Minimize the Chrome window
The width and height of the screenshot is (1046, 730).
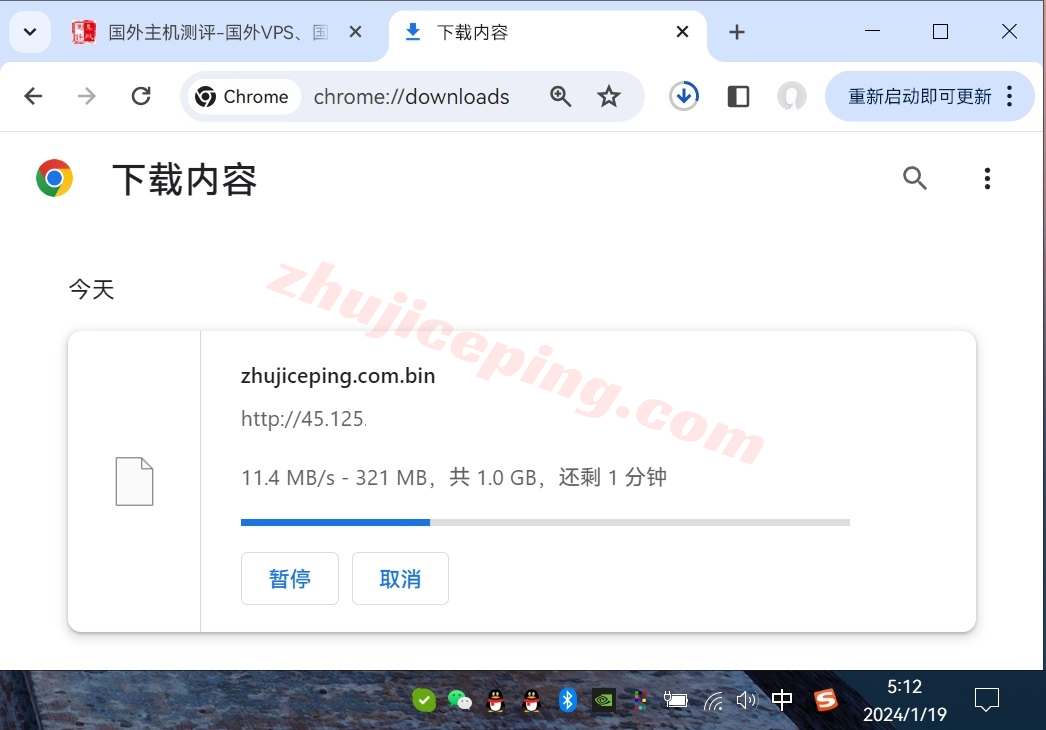872,31
